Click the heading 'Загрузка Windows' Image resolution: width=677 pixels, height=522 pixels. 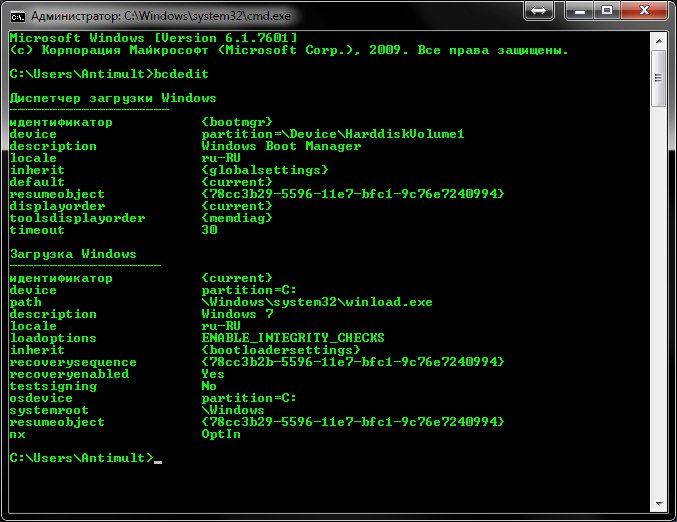point(73,254)
